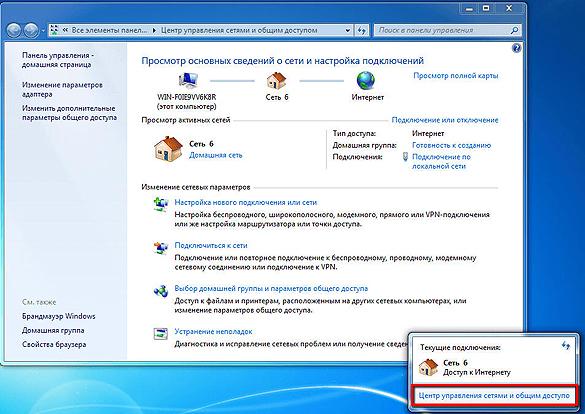Select 'Все элементы панел...' breadcrumb
This screenshot has height=414, width=585.
pos(109,30)
